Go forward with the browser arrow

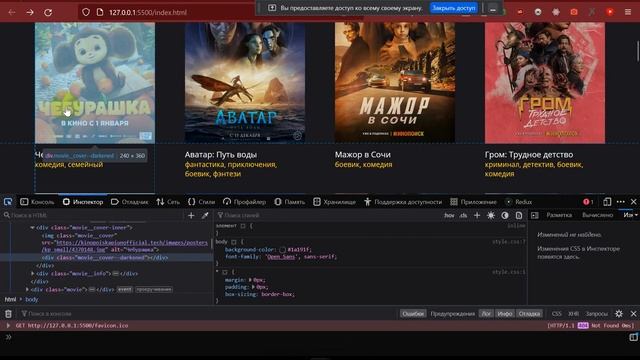(30, 12)
